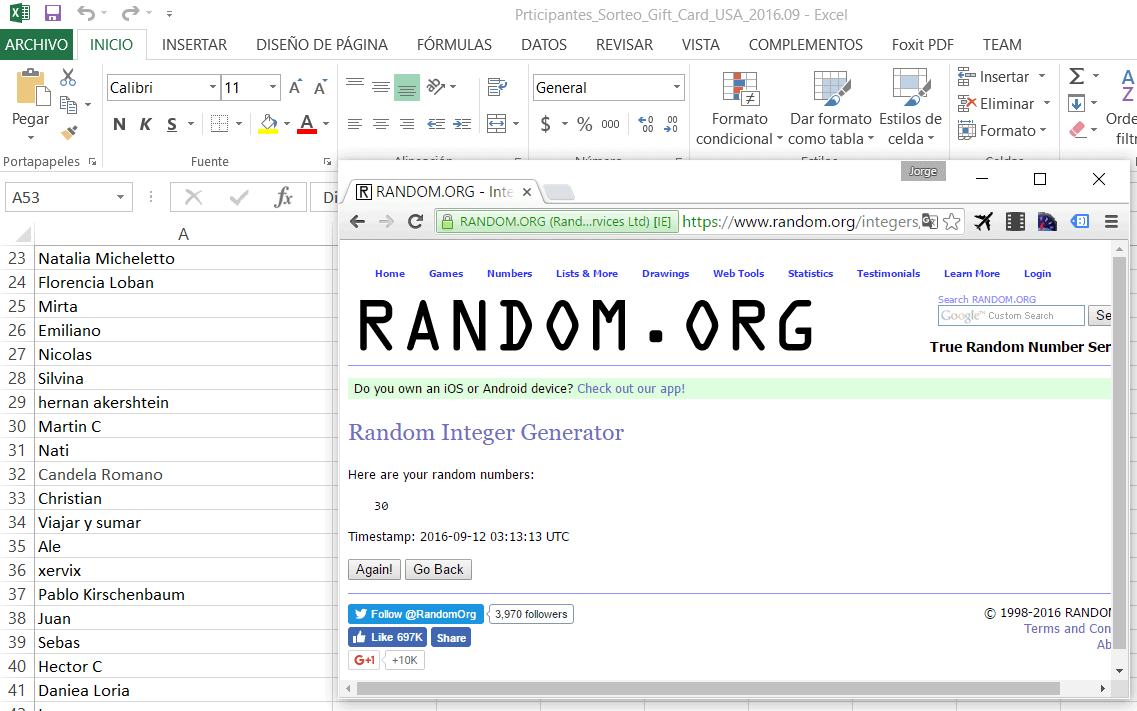The width and height of the screenshot is (1137, 711).
Task: Switch to REVISAR ribbon tab
Action: coord(624,45)
